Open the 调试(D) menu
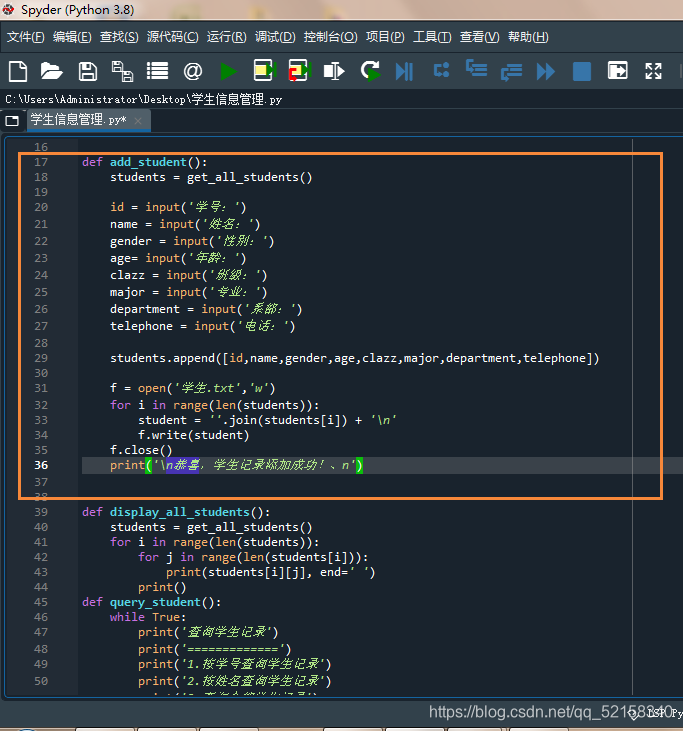The width and height of the screenshot is (683, 731). coord(275,37)
